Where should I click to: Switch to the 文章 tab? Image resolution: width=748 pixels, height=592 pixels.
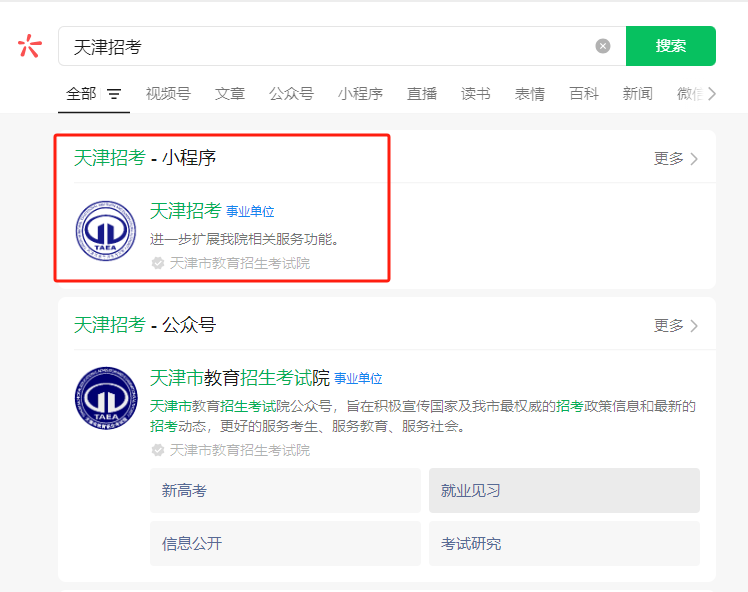pos(229,93)
